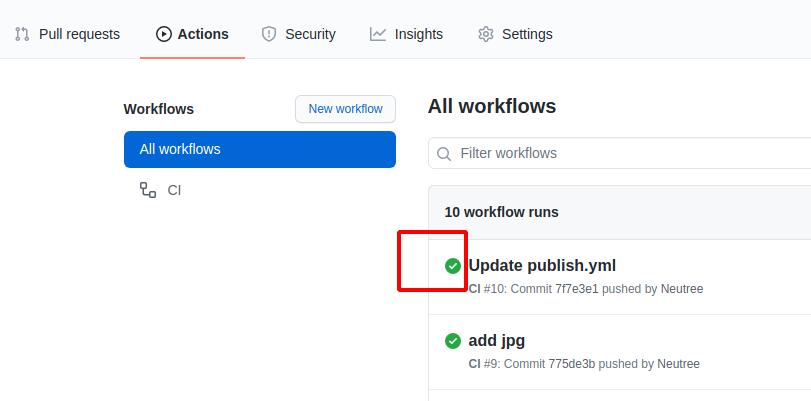Select the CI workflow entry
The height and width of the screenshot is (401, 811).
[174, 190]
